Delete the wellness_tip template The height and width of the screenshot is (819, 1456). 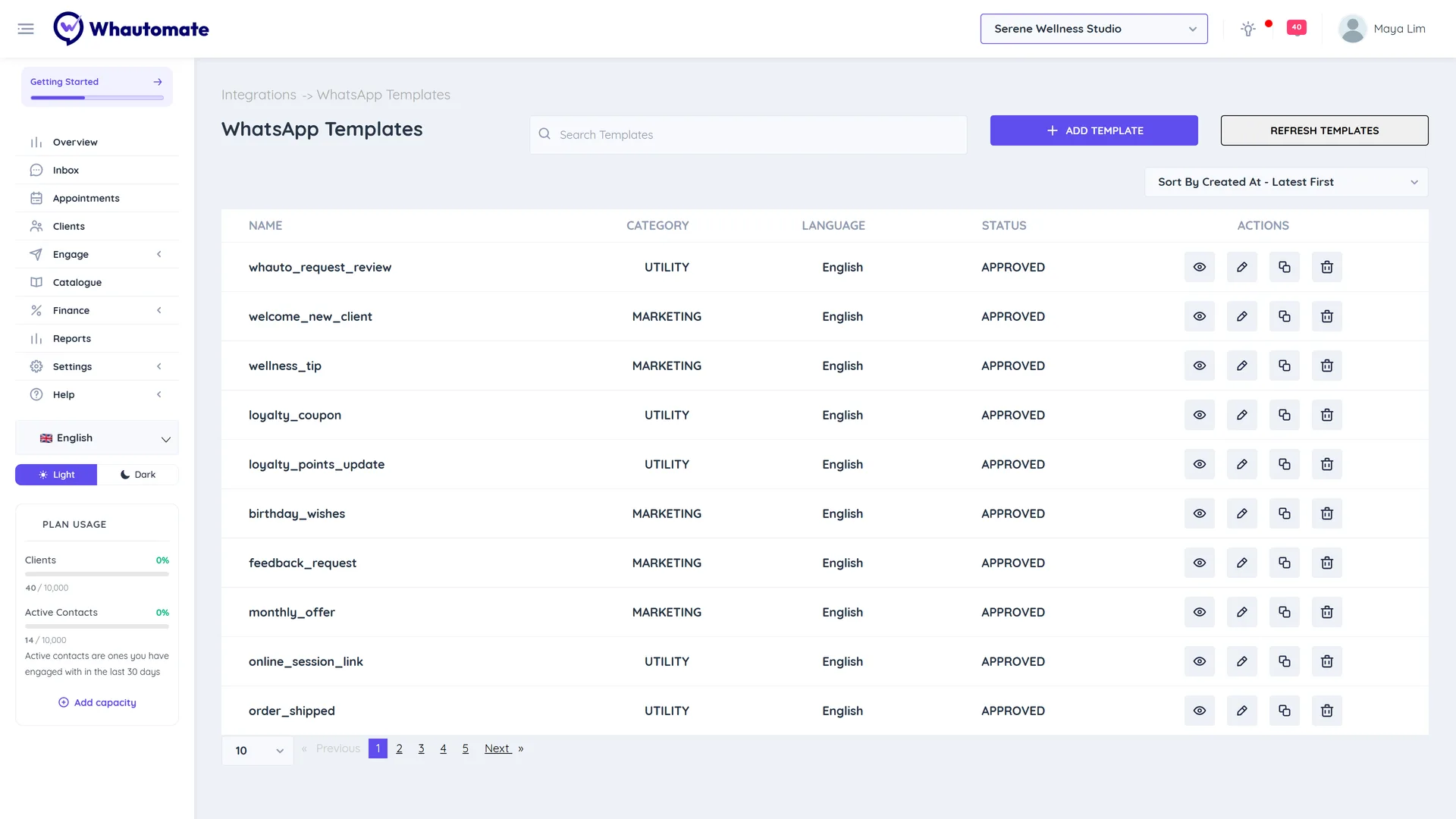(1327, 366)
